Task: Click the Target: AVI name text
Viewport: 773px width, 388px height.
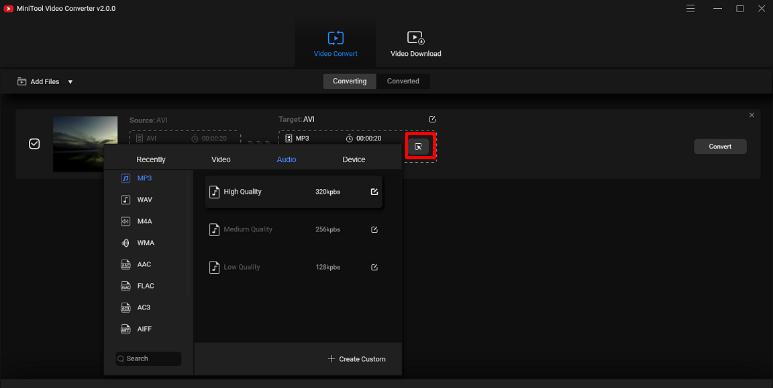Action: (x=296, y=119)
